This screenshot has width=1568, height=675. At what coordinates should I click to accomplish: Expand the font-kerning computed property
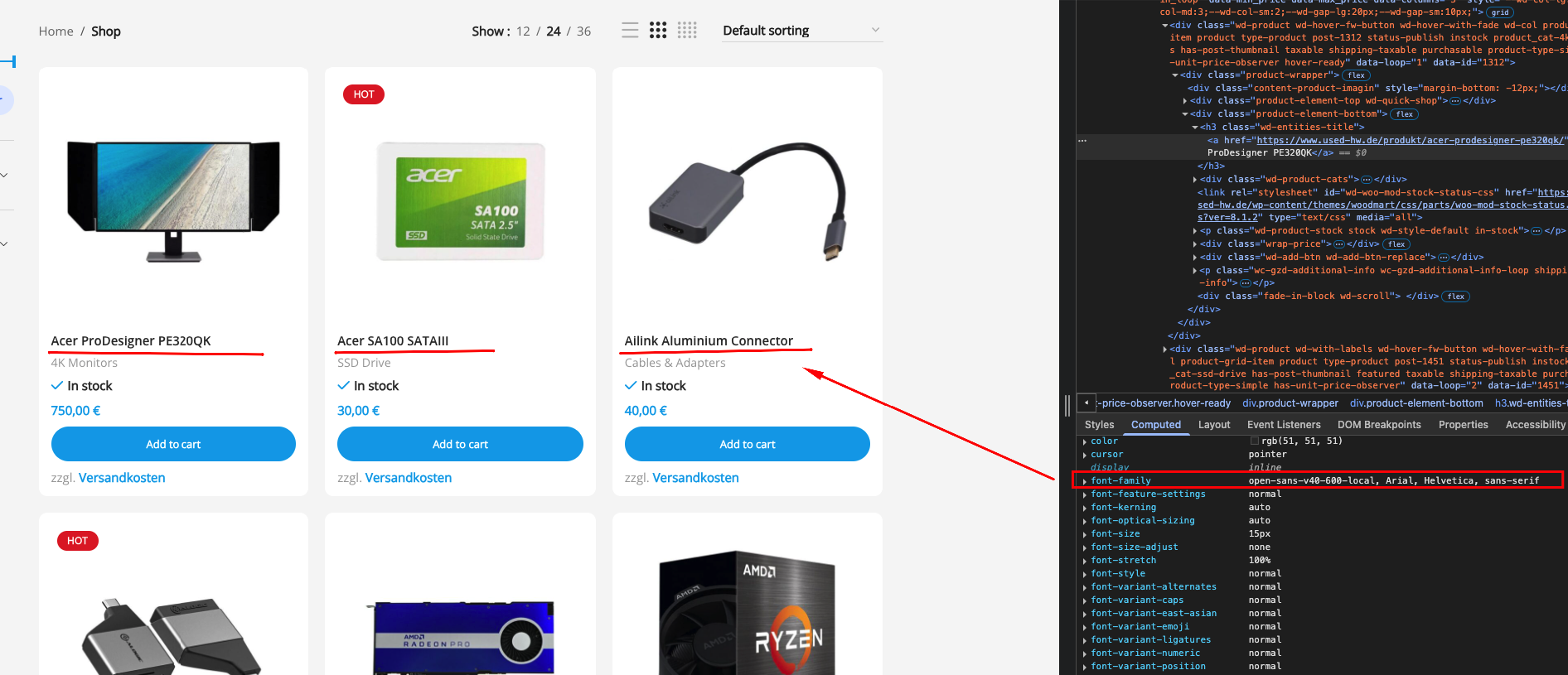point(1084,508)
